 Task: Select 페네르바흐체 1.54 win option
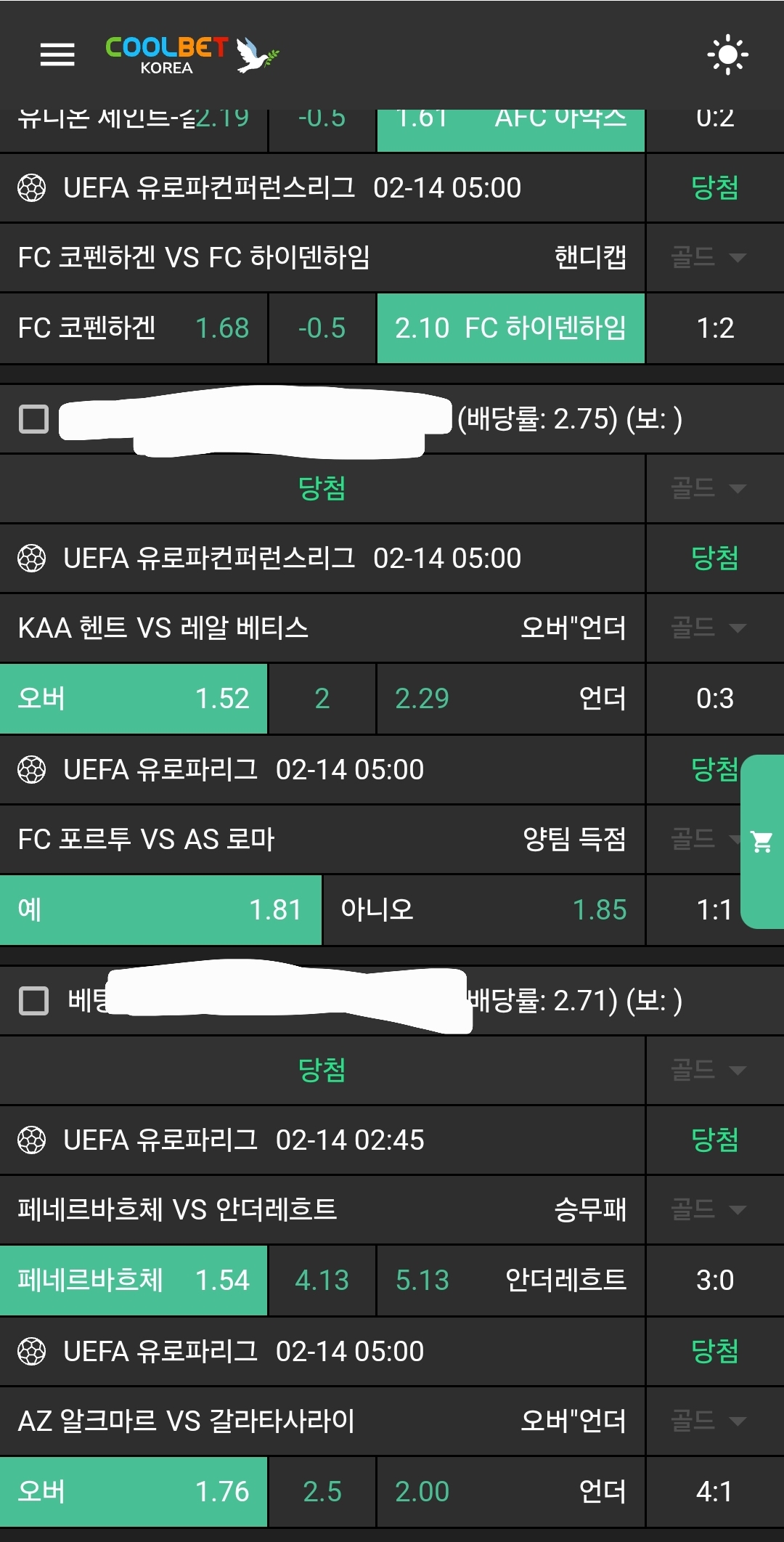click(x=134, y=1281)
